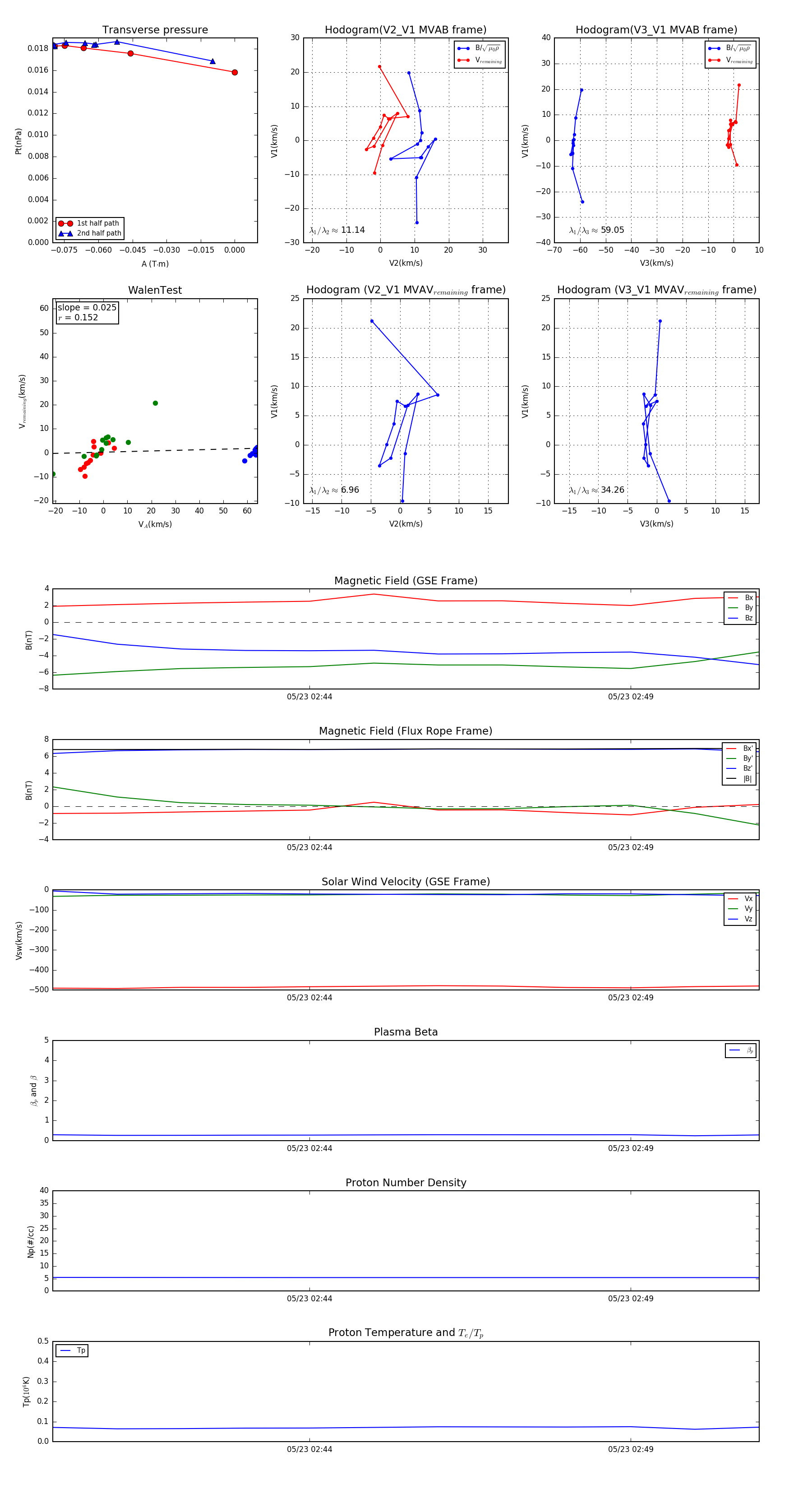812x1489 pixels.
Task: Click the λ1/λ3 ≈ 34.26 annotation
Action: 596,490
